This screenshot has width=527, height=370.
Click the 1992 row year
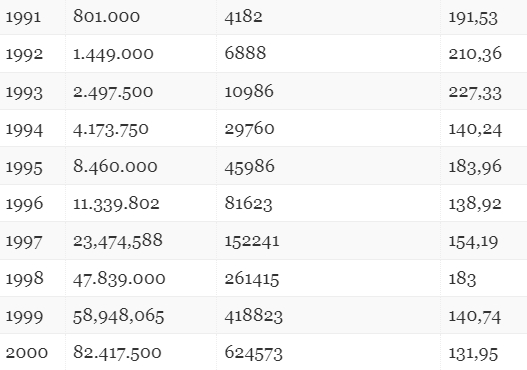[24, 54]
